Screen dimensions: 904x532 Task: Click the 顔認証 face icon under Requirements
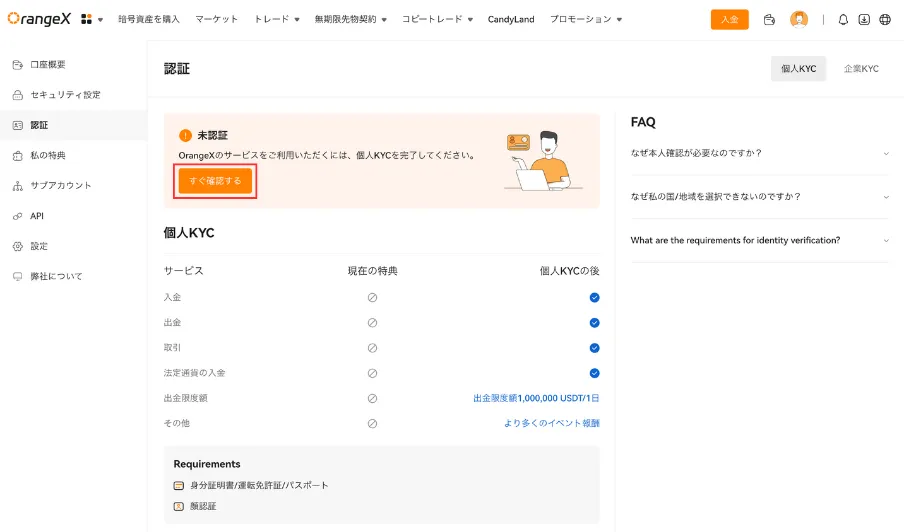point(179,506)
